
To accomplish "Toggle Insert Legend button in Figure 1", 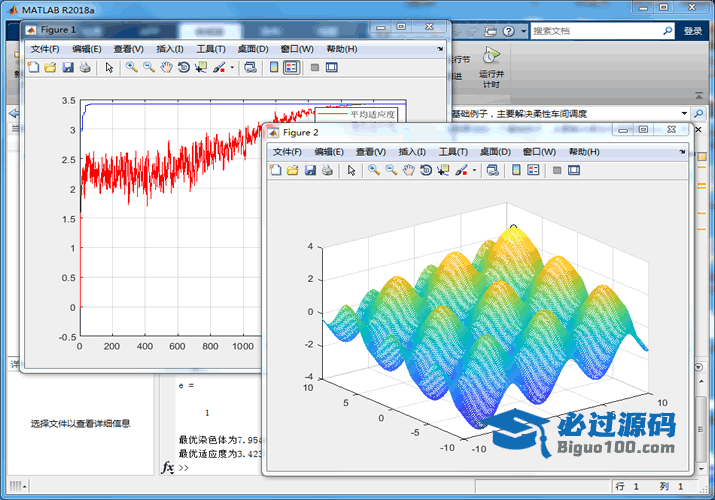I will click(290, 68).
